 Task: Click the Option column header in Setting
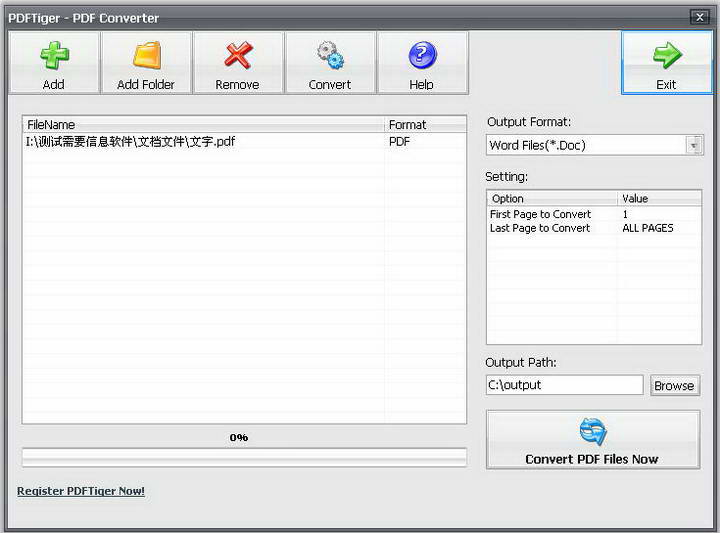click(x=552, y=199)
